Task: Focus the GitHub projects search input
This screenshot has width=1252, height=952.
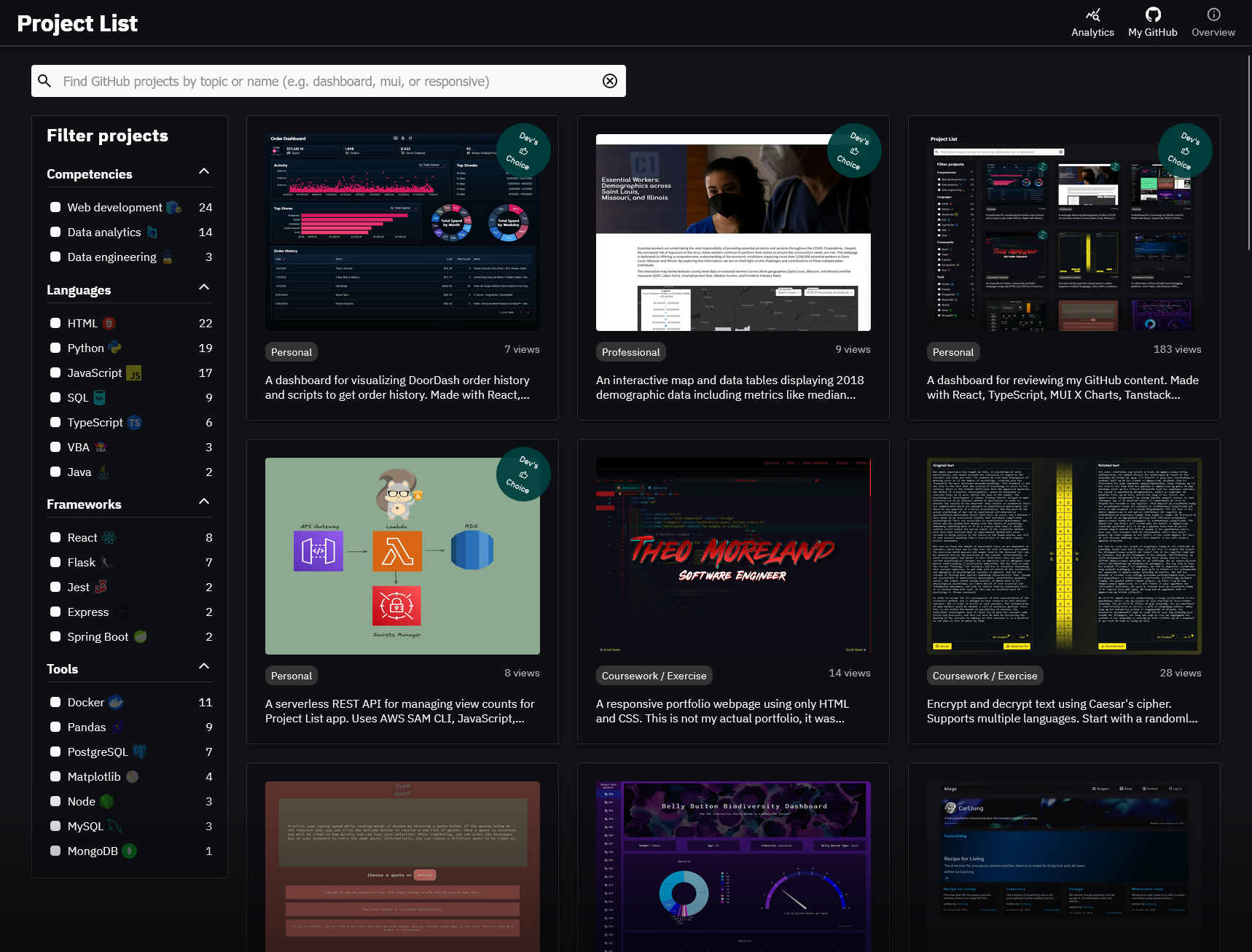Action: (328, 81)
